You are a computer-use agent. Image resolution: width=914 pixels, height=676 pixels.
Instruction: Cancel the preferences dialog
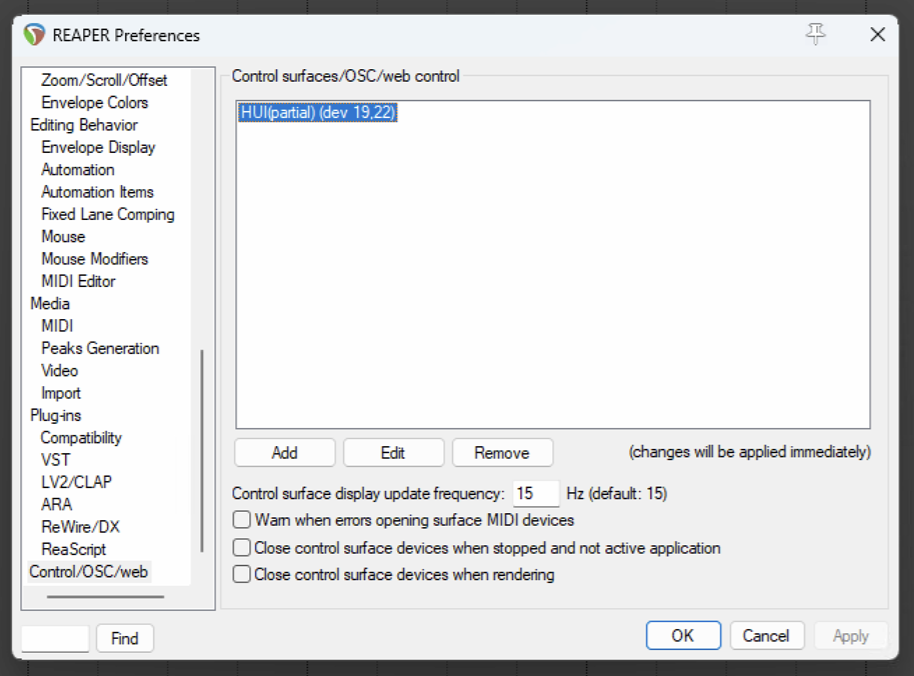767,635
